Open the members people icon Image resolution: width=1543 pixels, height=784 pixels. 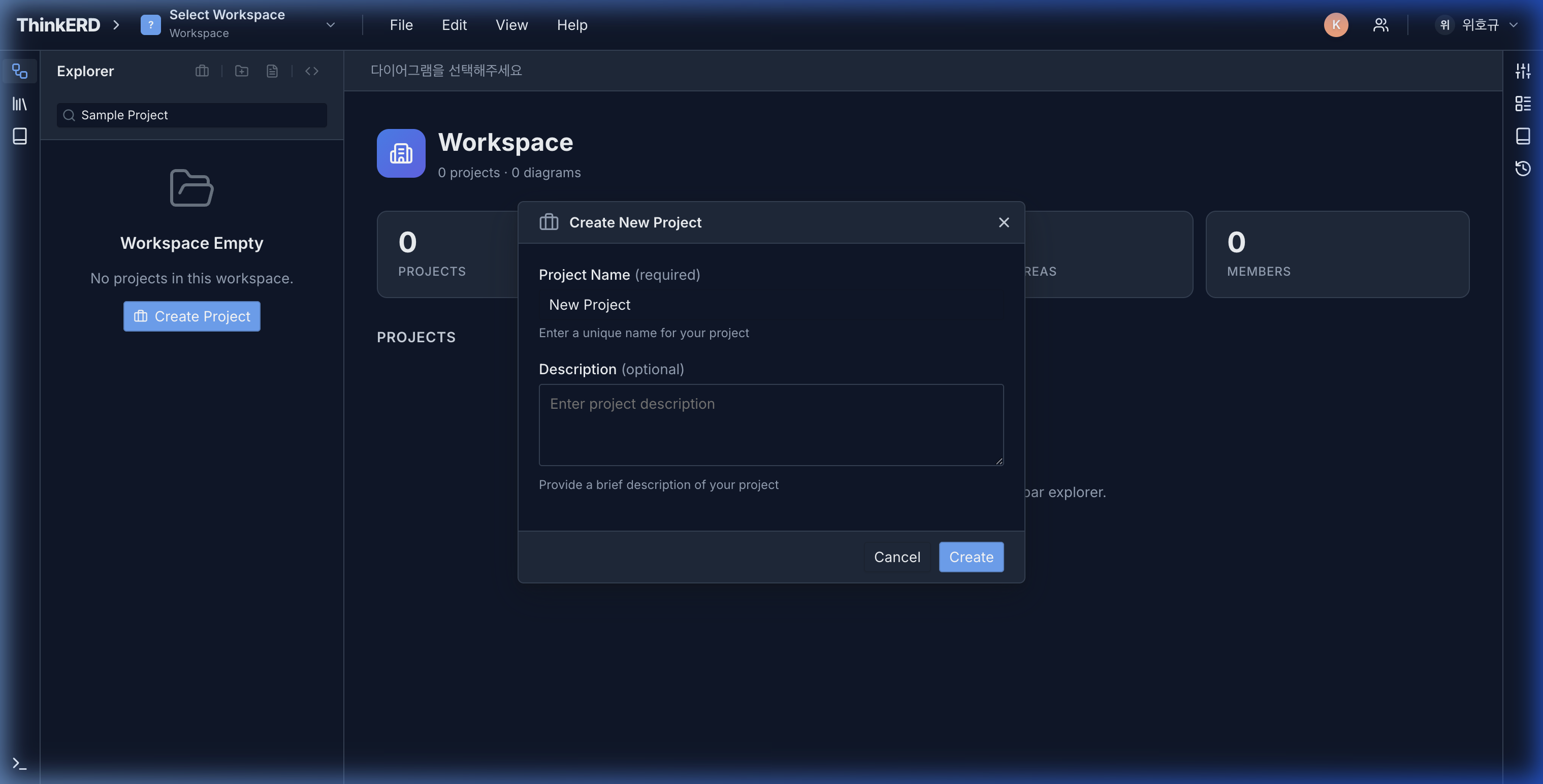coord(1380,24)
